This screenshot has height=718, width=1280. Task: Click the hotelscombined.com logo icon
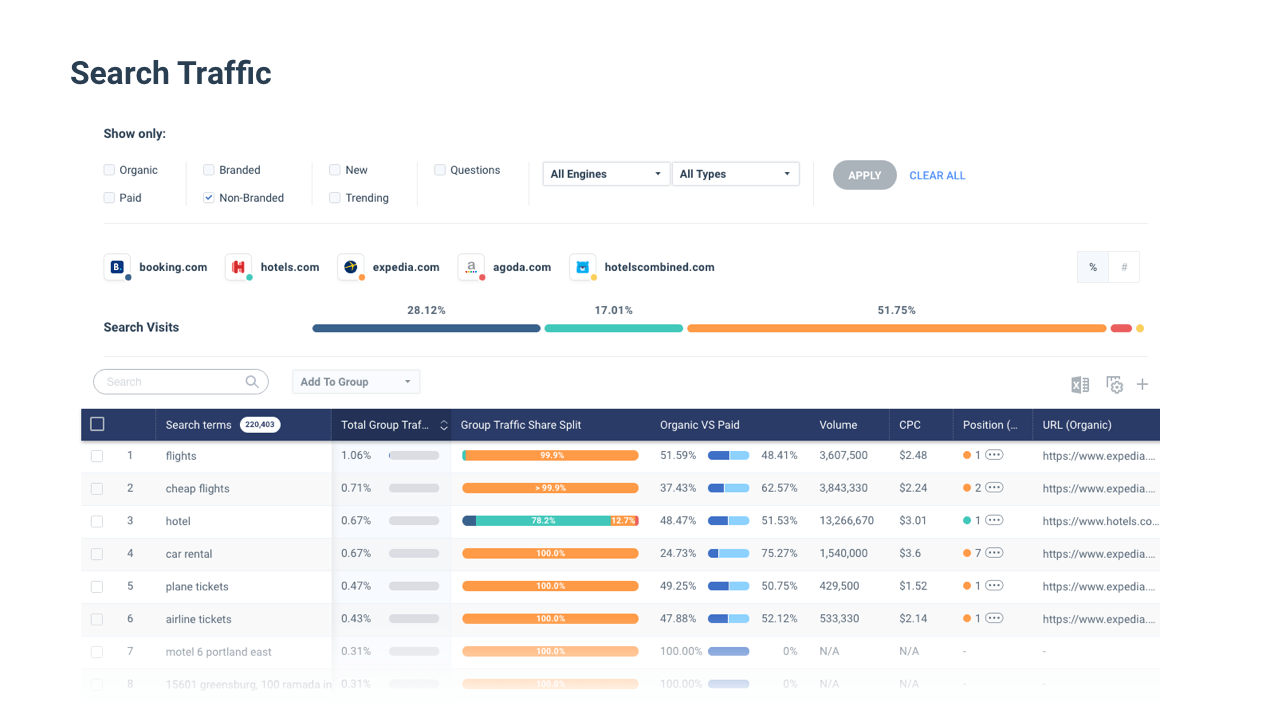[582, 267]
